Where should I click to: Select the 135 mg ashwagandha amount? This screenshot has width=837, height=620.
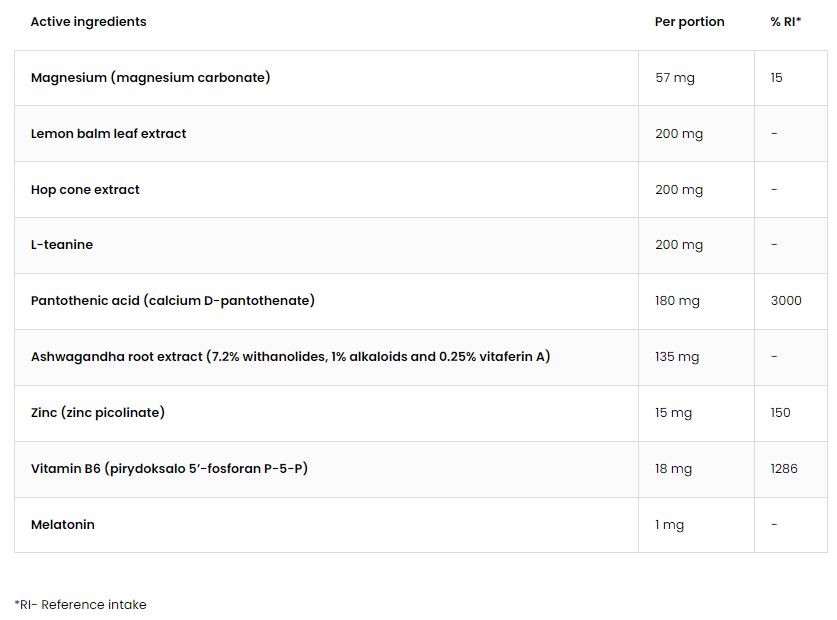(677, 357)
